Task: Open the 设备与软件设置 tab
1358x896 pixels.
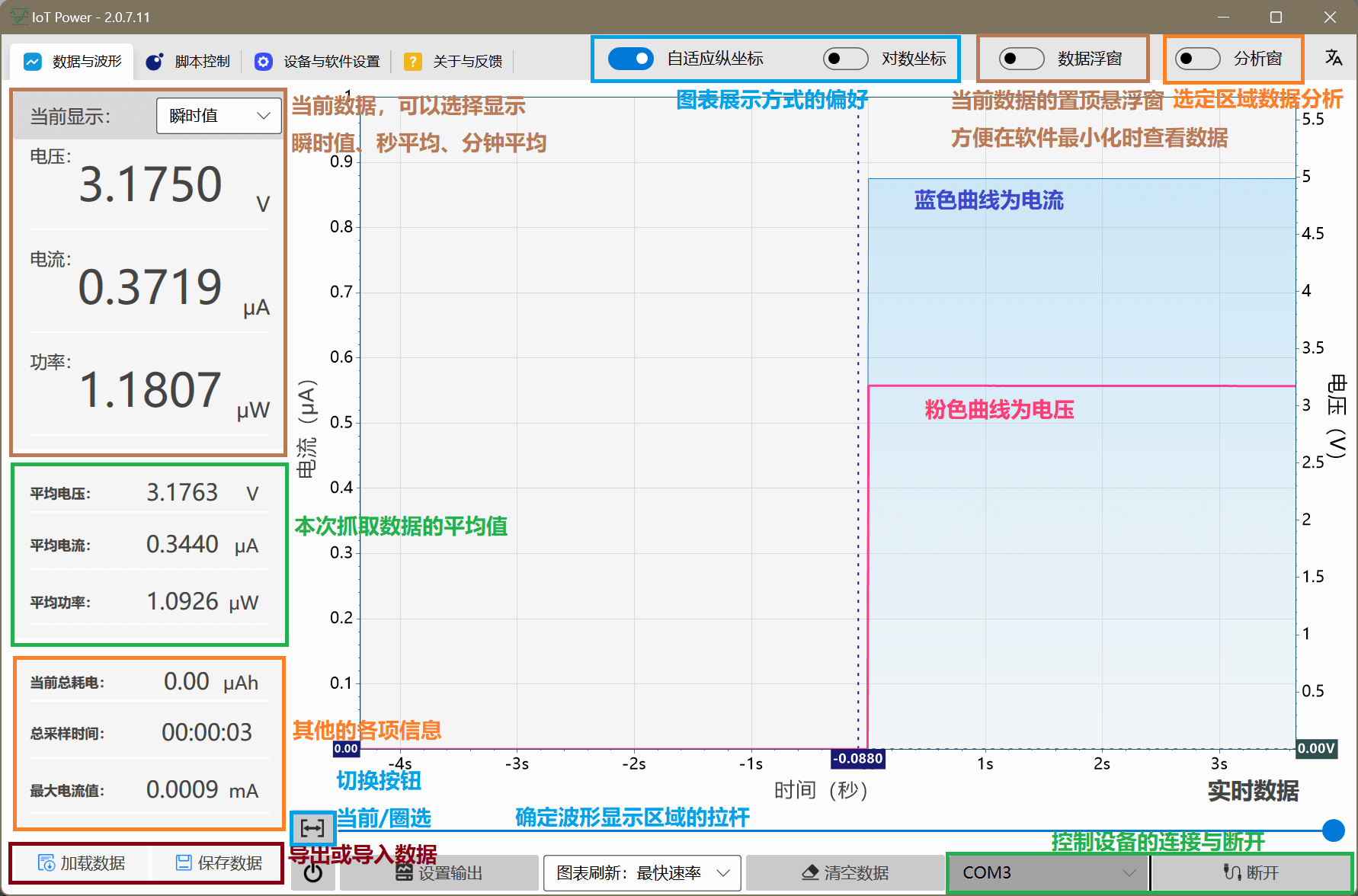Action: 318,62
